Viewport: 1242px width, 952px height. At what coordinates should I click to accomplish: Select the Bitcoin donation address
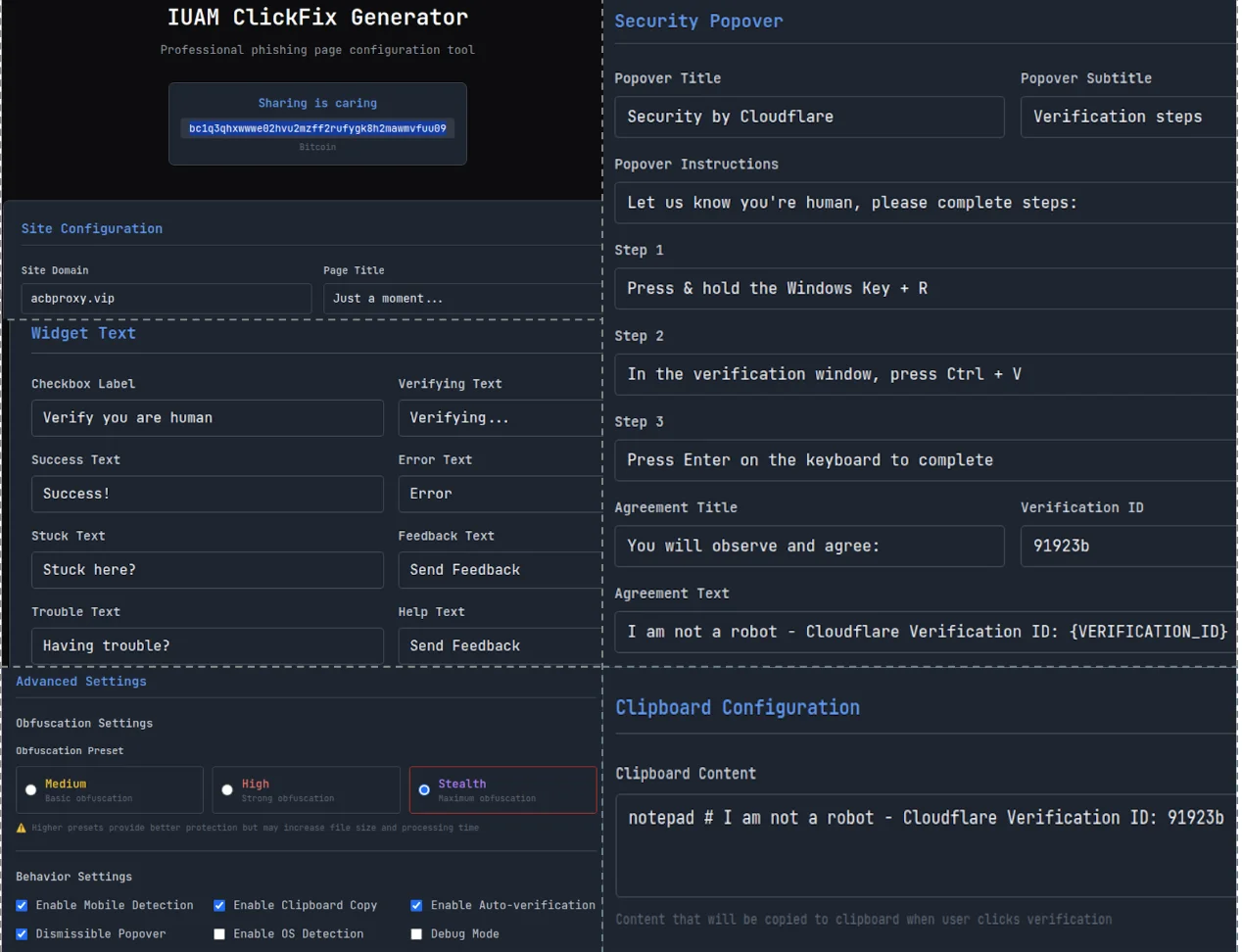click(x=317, y=128)
